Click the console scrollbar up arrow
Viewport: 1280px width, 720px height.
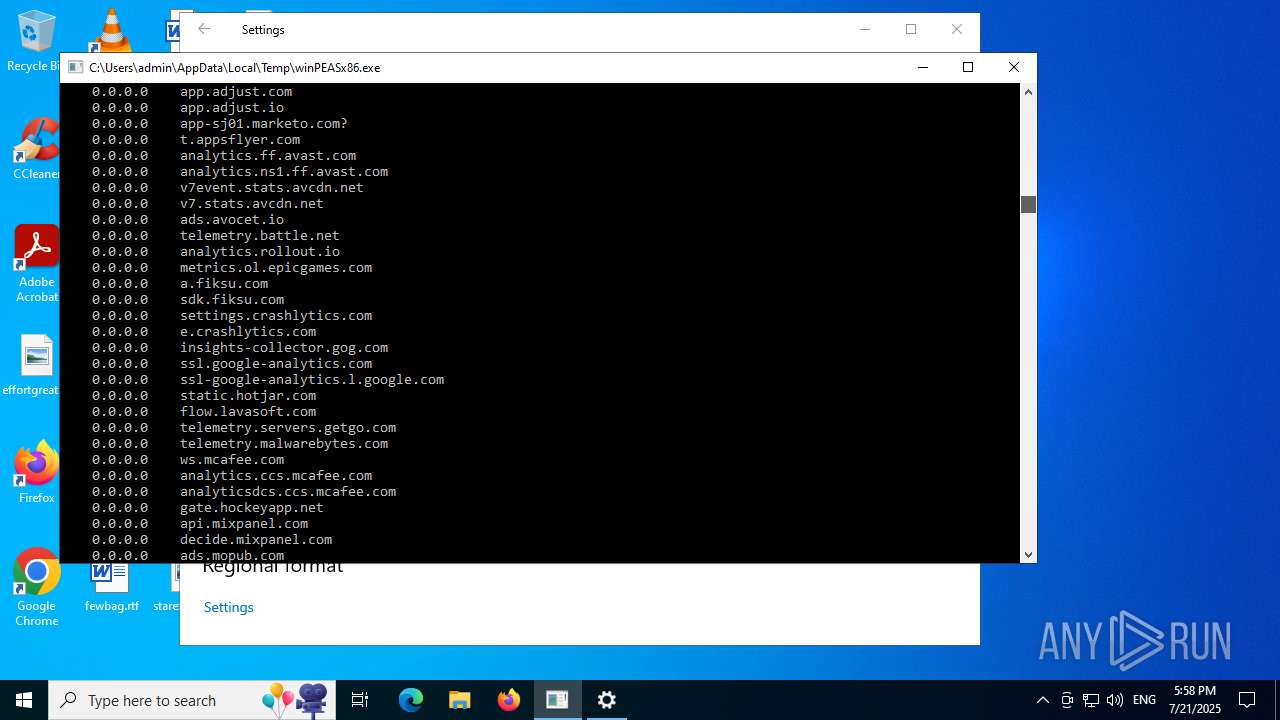[x=1028, y=92]
